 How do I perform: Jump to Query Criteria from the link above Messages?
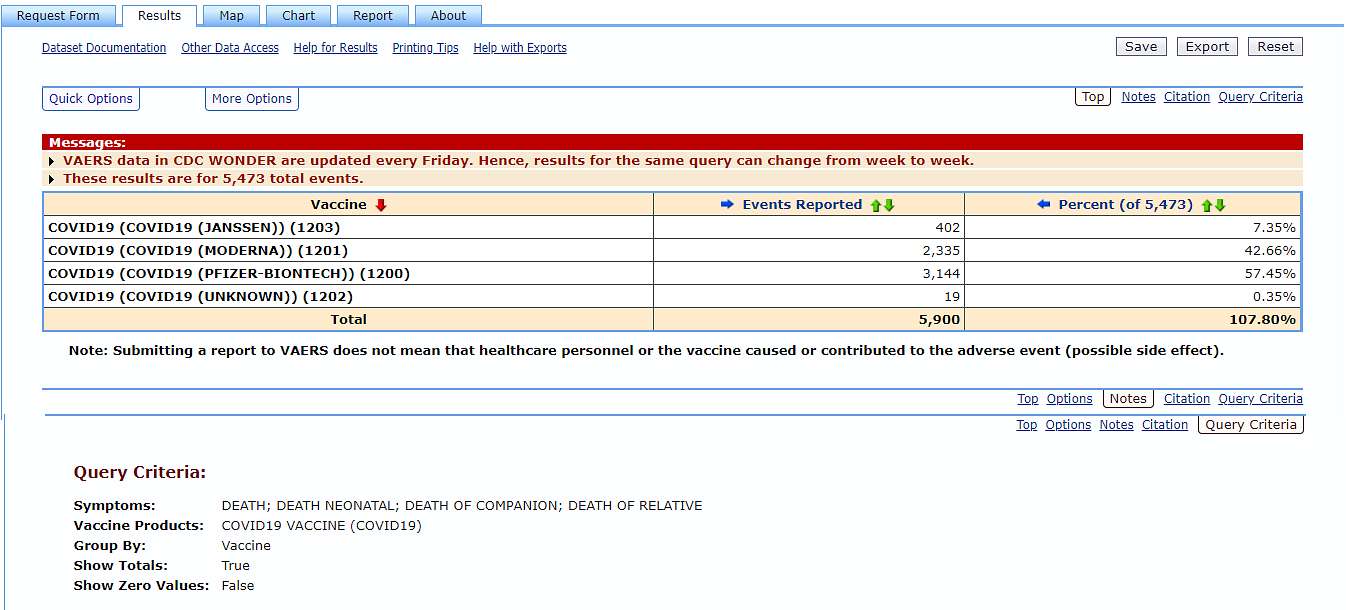1260,97
